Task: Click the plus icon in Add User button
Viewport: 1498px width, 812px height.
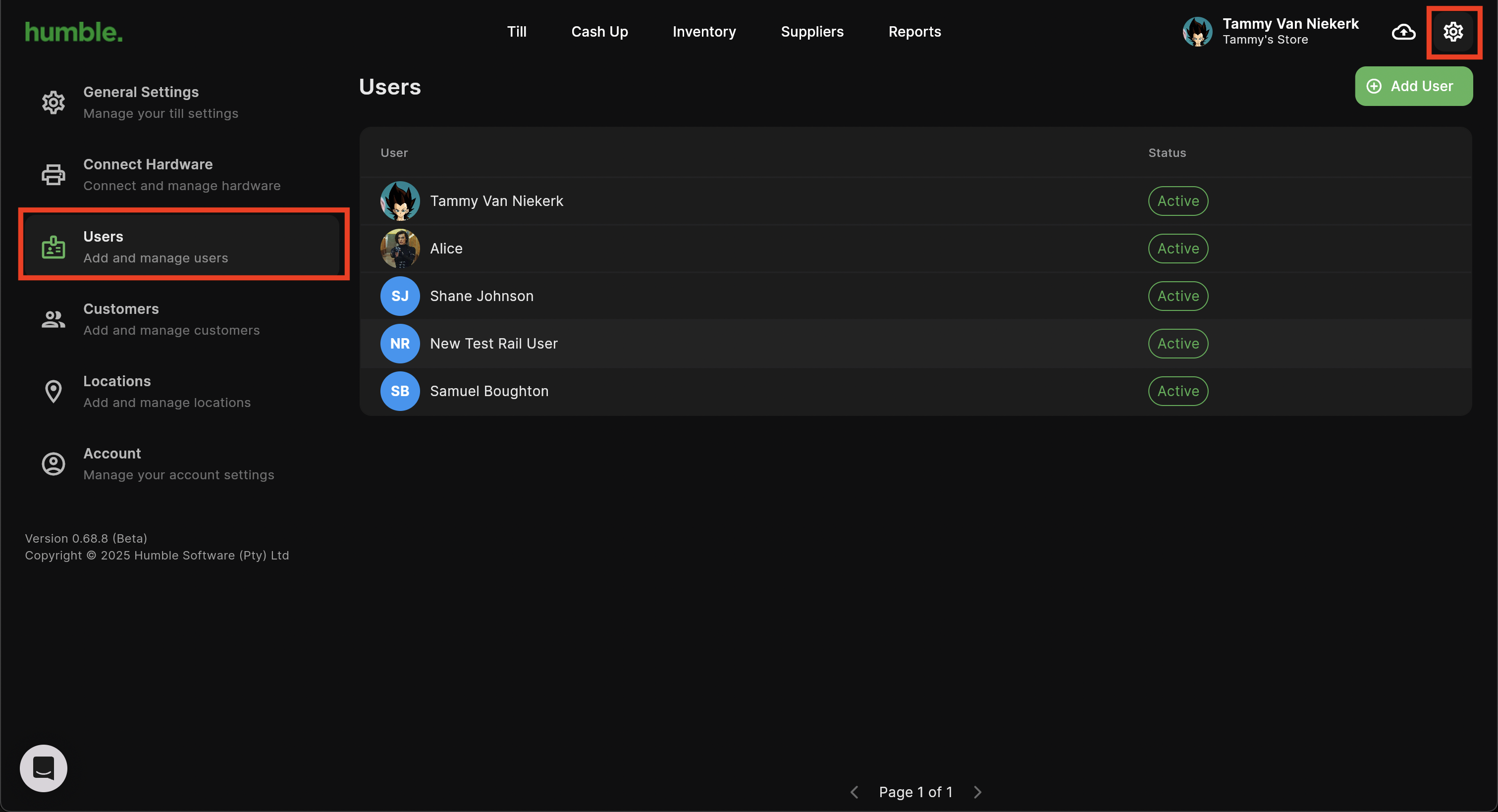Action: pyautogui.click(x=1374, y=87)
